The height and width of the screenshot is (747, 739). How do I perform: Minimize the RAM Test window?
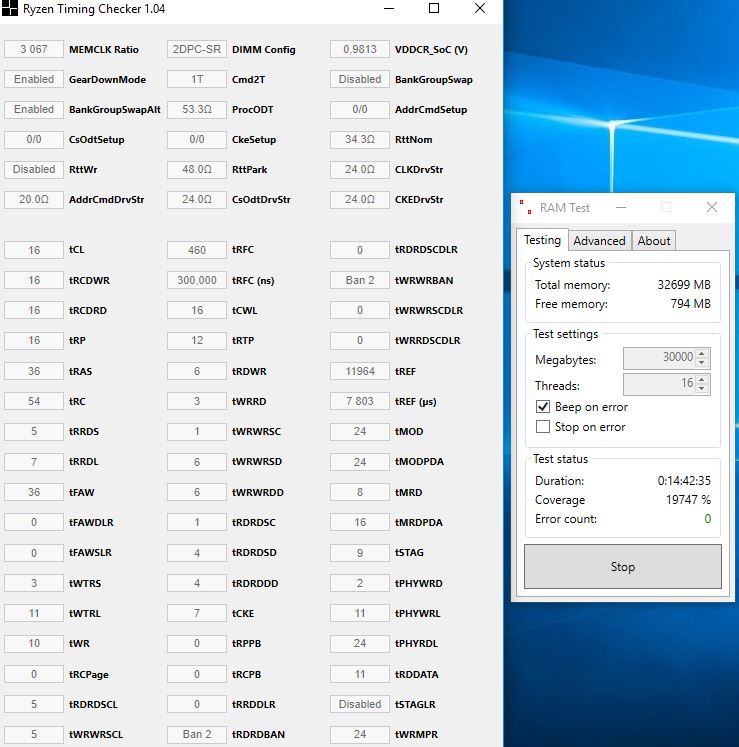pyautogui.click(x=621, y=207)
